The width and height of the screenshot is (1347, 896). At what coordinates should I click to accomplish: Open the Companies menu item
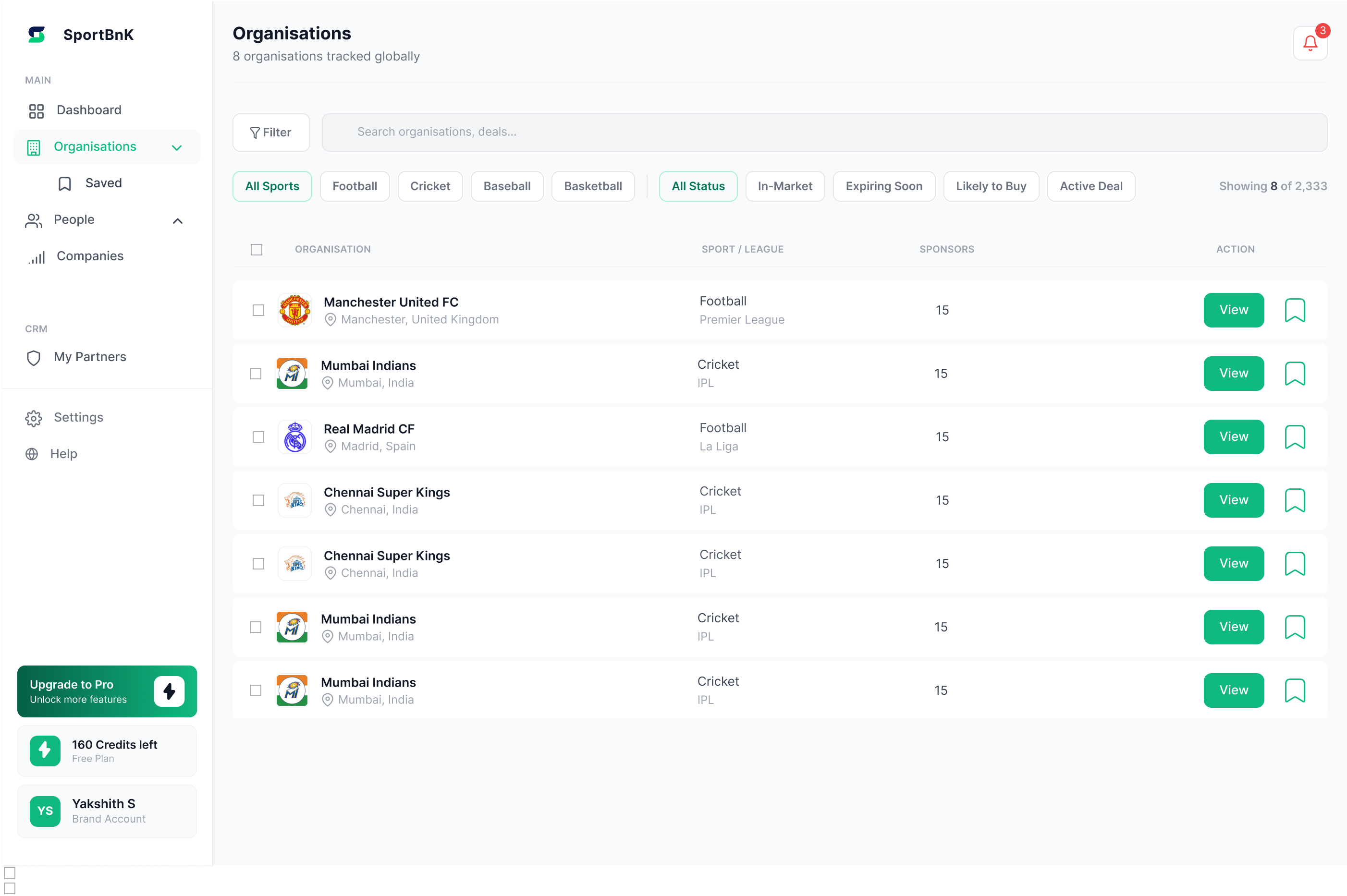(x=107, y=256)
